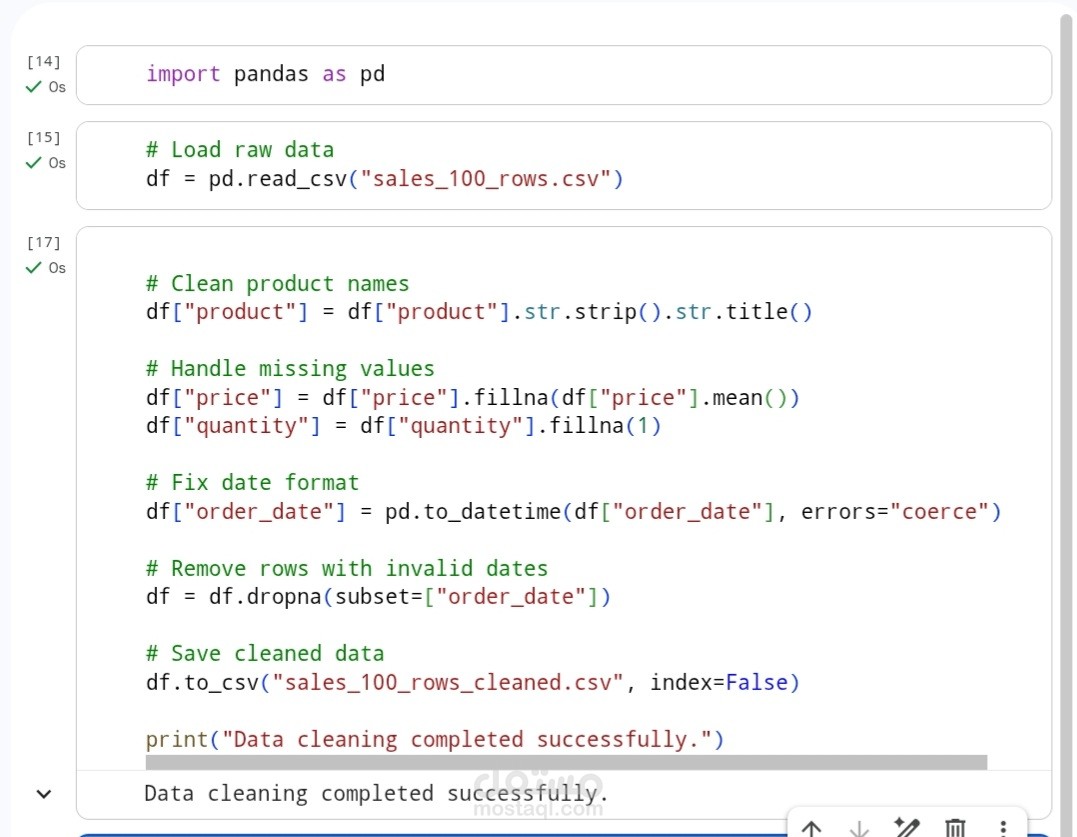Collapse output with chevron beside output
The image size is (1077, 837).
pos(43,794)
